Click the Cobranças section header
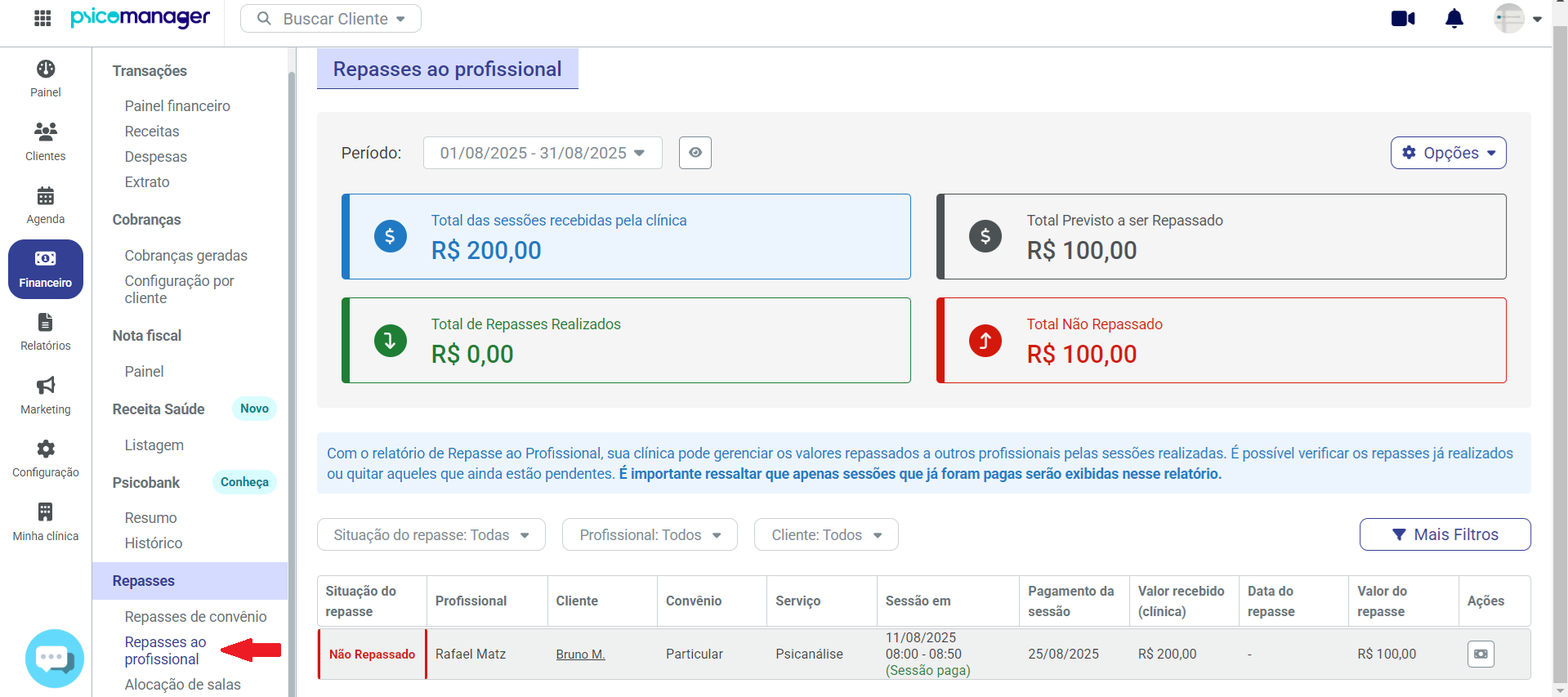Screen dimensions: 1568x697 (147, 220)
